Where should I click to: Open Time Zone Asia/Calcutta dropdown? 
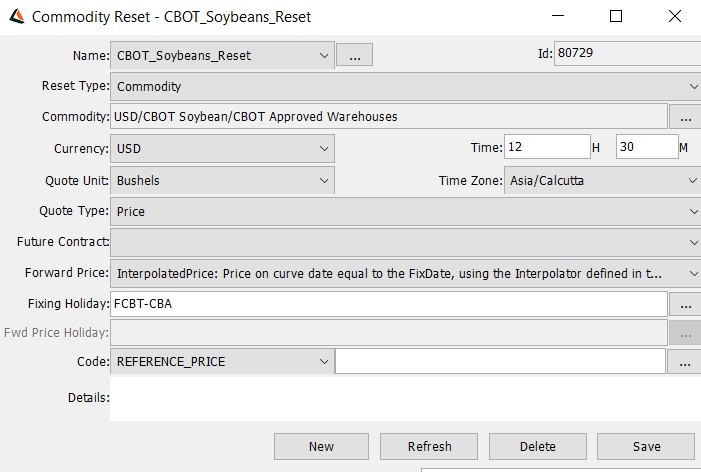(603, 181)
